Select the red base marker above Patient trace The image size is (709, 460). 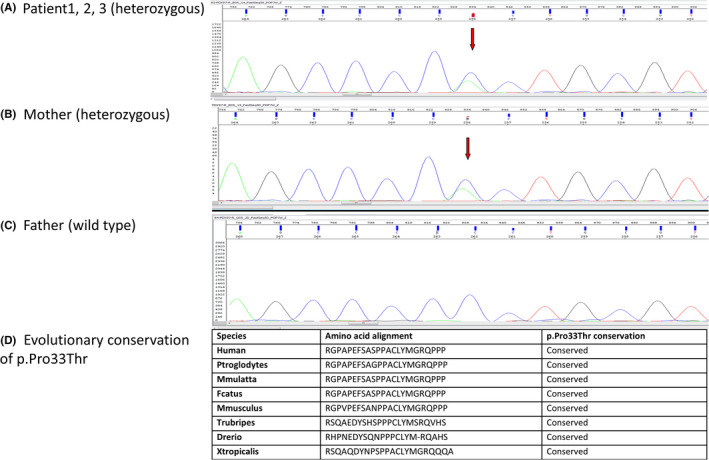tap(471, 17)
